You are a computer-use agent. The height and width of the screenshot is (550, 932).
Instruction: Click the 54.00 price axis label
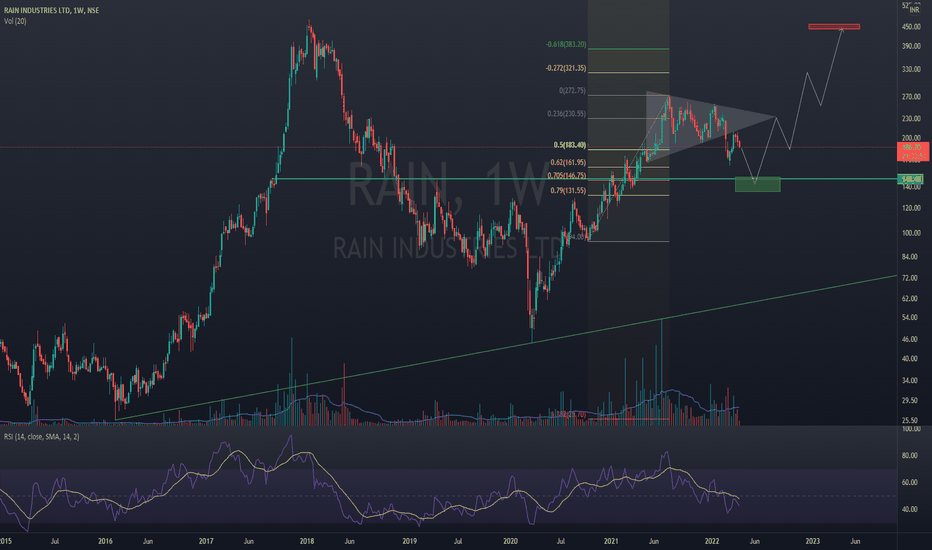tap(910, 318)
